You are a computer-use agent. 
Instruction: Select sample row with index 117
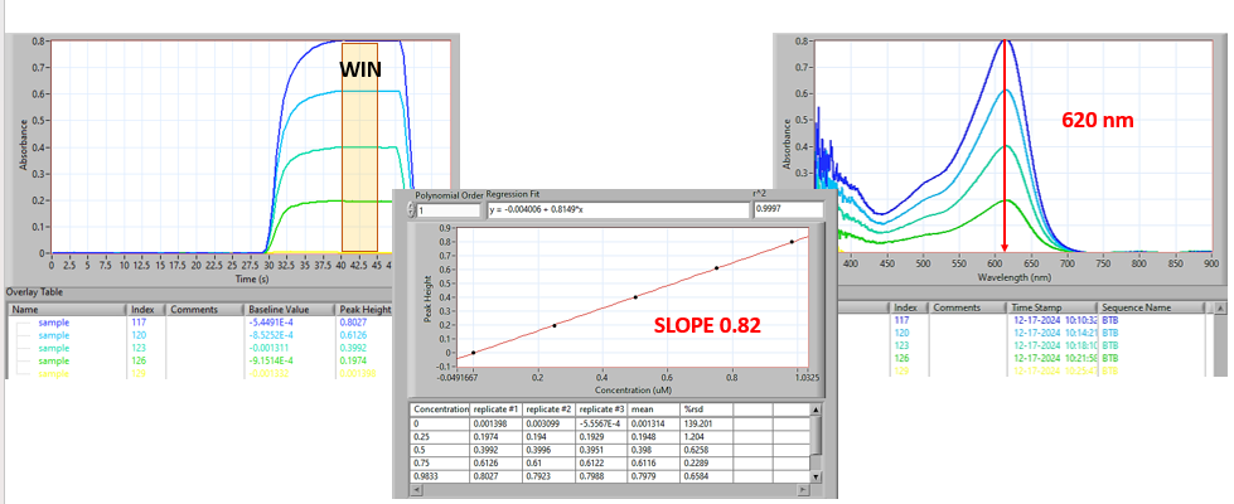click(55, 323)
